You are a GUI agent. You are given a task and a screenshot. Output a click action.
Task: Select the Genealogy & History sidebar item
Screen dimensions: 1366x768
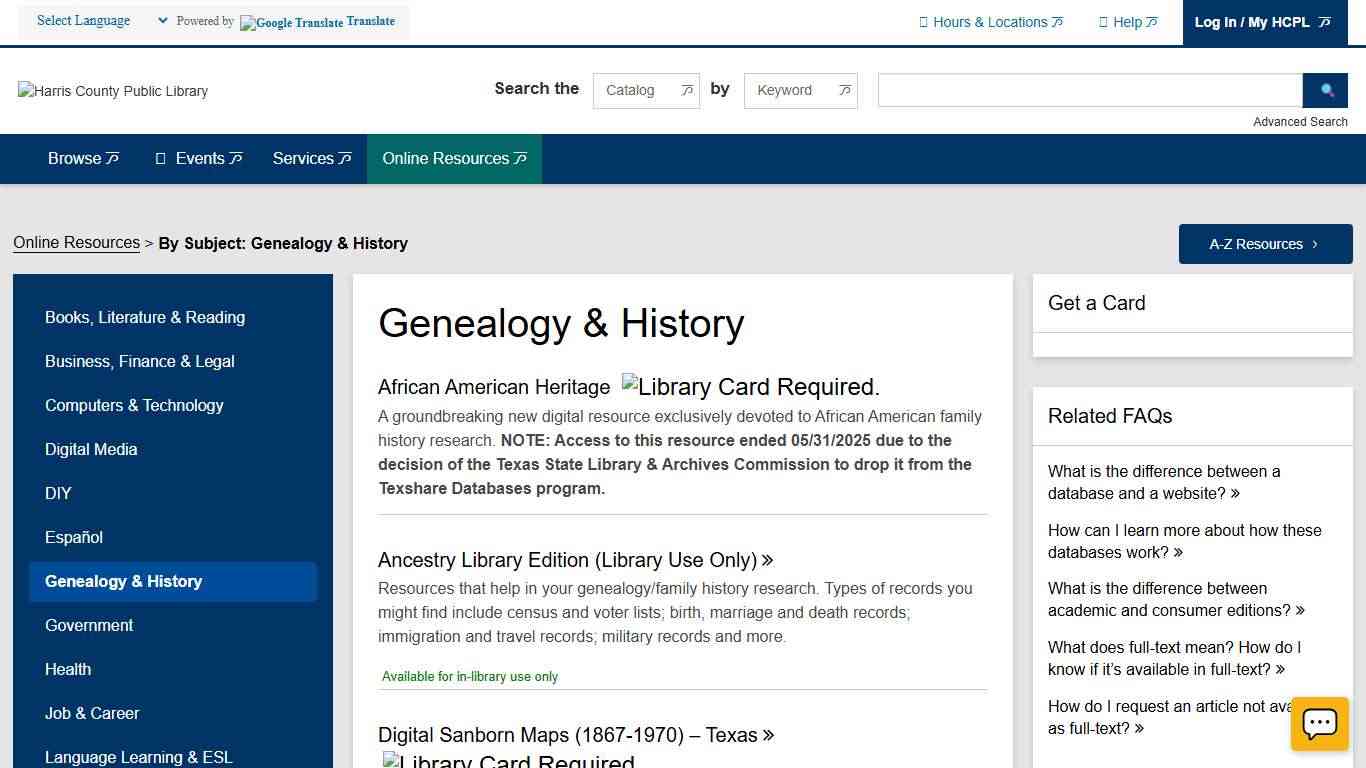point(124,581)
